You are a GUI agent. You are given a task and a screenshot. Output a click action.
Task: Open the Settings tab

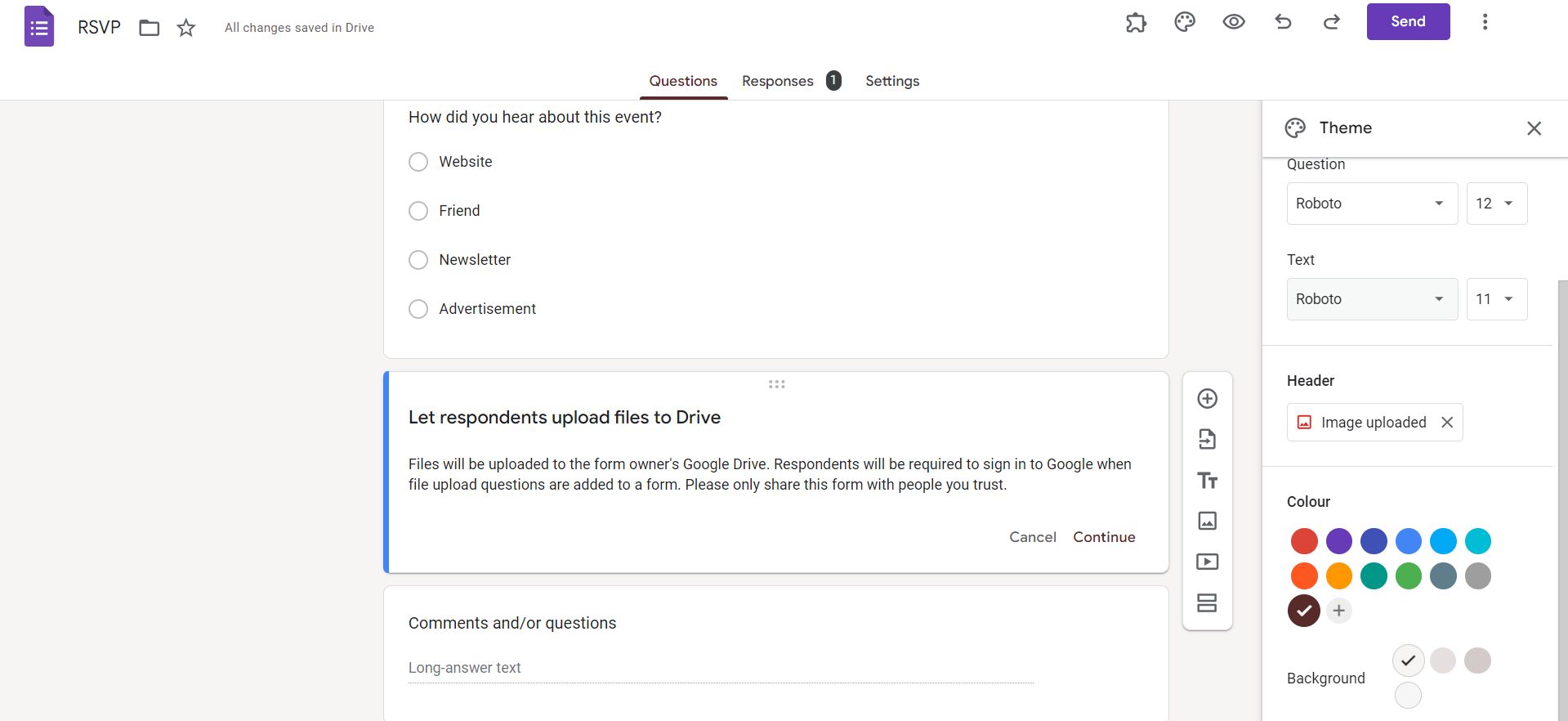point(892,81)
